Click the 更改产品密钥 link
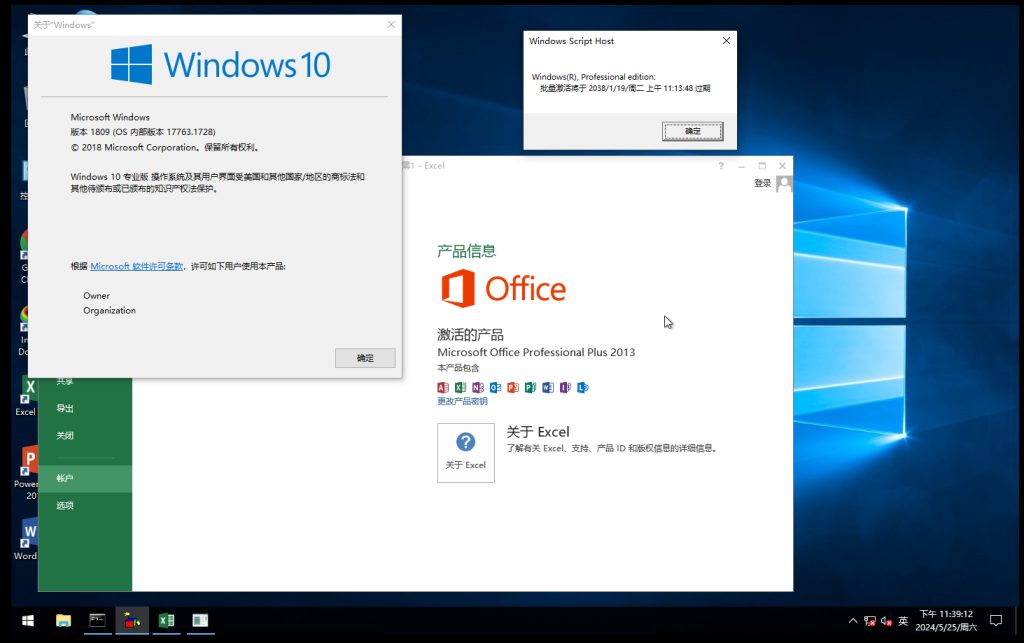This screenshot has width=1024, height=643. [462, 401]
